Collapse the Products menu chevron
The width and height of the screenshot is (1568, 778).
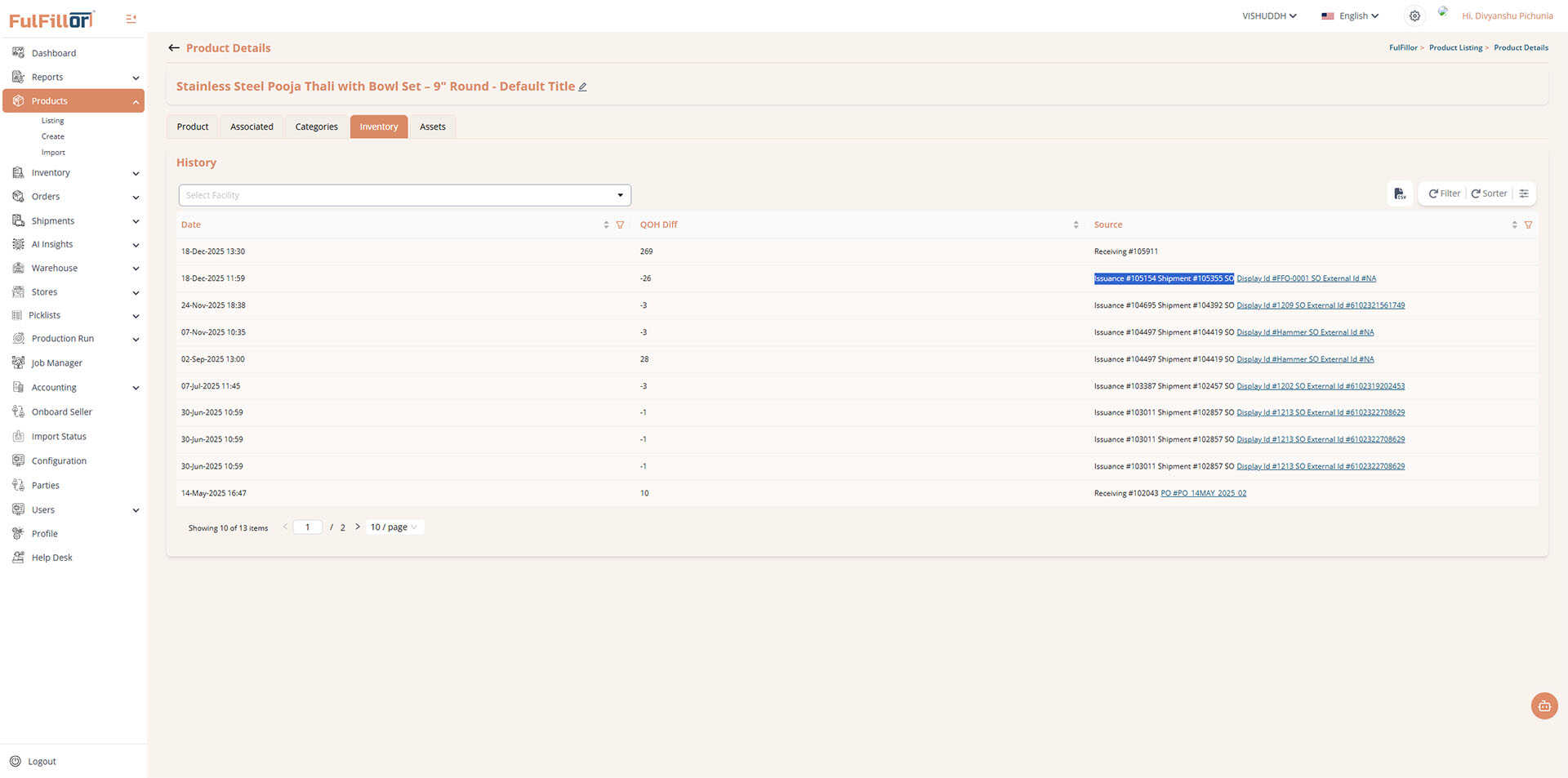click(x=136, y=101)
